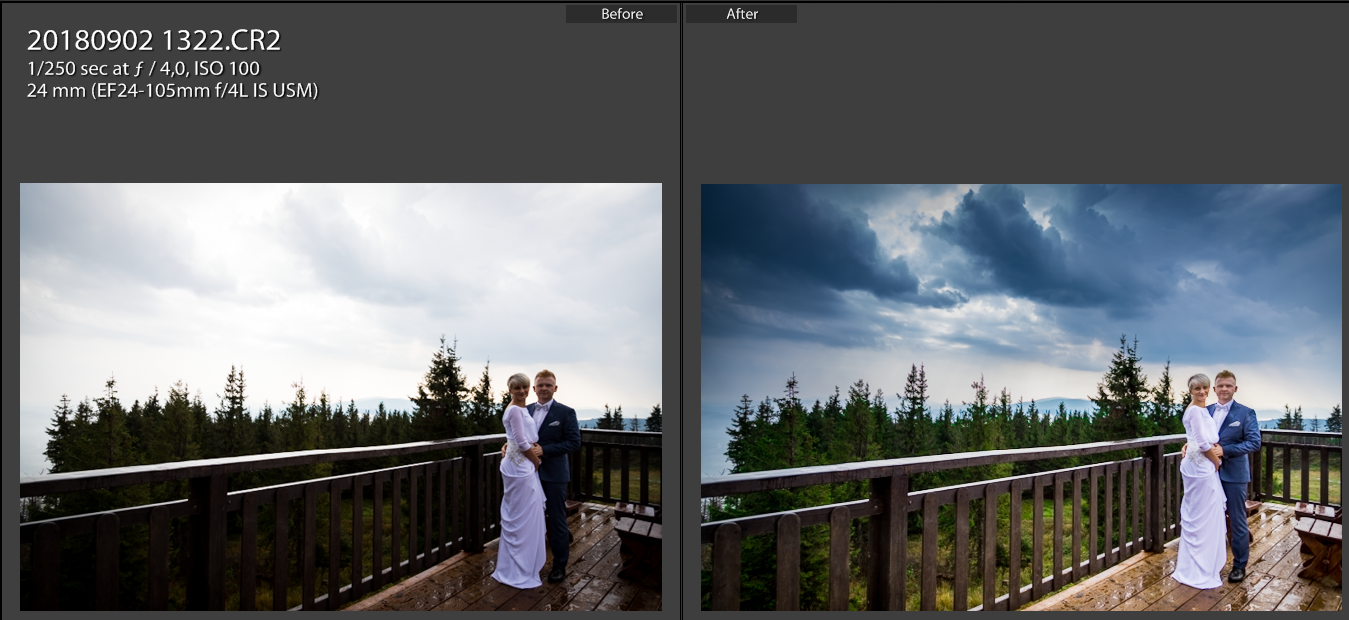Click the exposure info 1/250 sec at f/4,0, ISO 100
Image resolution: width=1349 pixels, height=620 pixels.
point(144,69)
